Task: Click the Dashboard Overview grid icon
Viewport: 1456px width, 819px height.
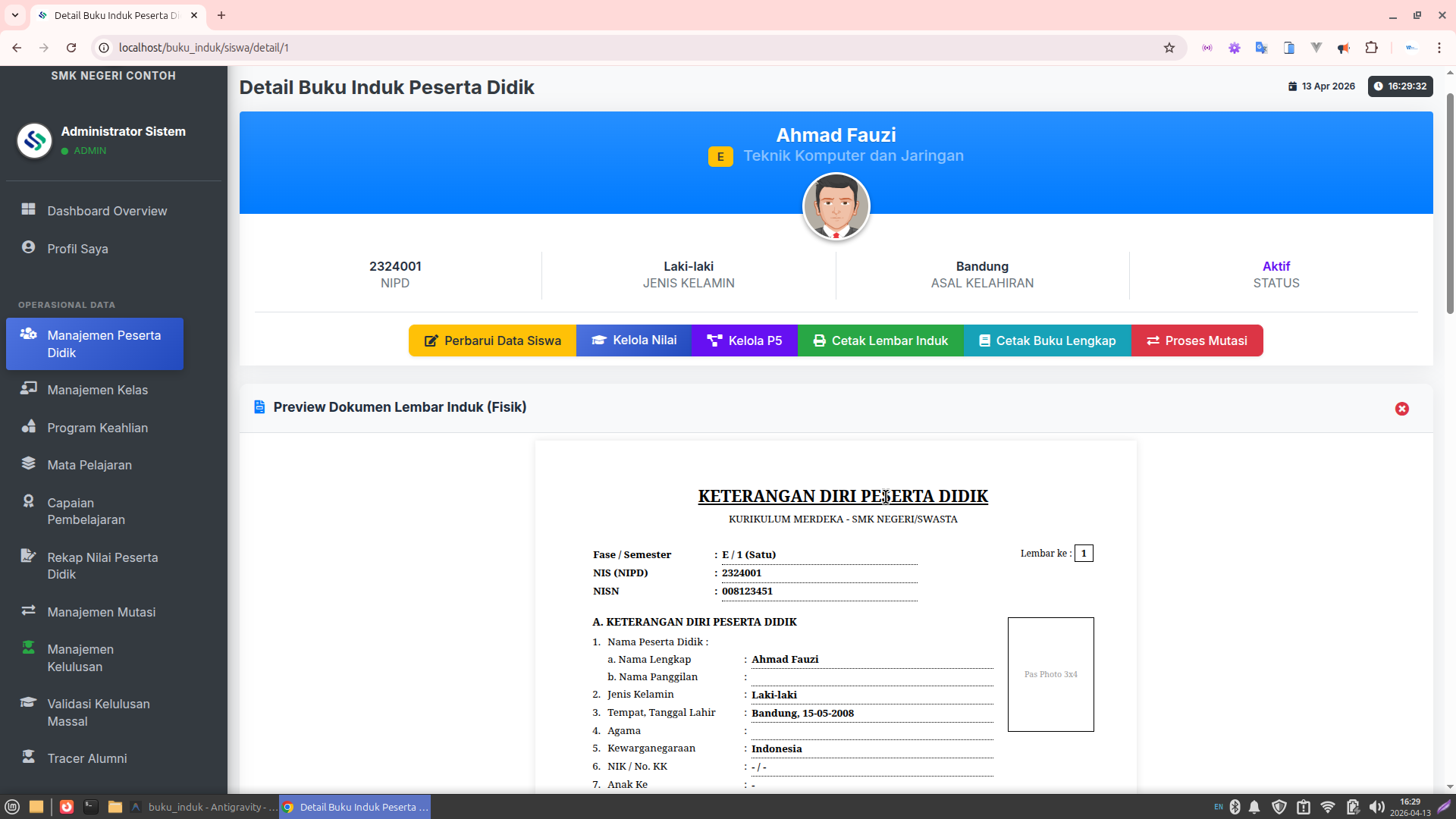Action: click(29, 209)
